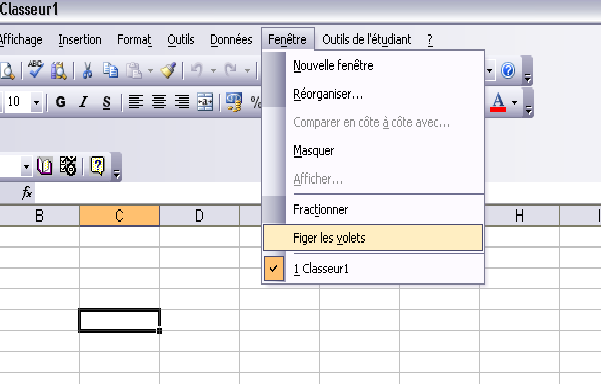Open the font size 10 dropdown
Viewport: 601px width, 384px height.
coord(36,103)
